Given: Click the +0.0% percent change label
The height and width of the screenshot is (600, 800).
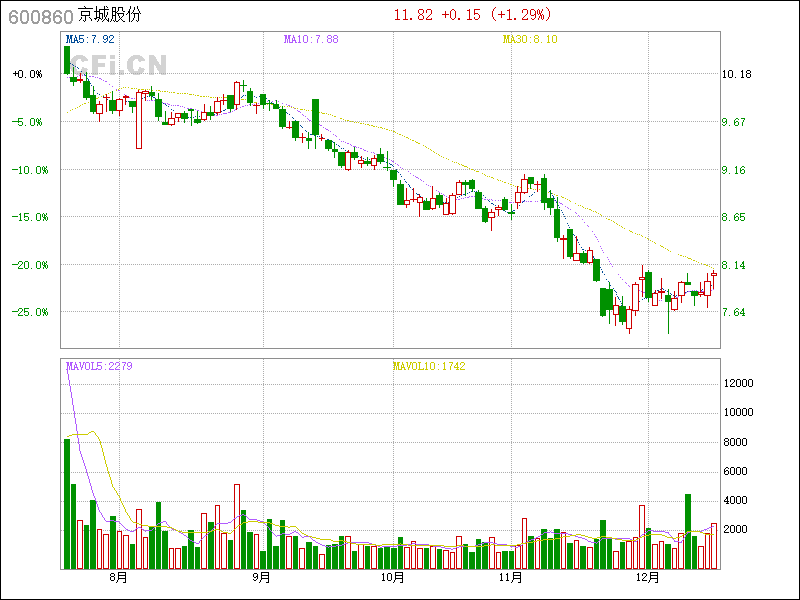Looking at the screenshot, I should pyautogui.click(x=27, y=74).
